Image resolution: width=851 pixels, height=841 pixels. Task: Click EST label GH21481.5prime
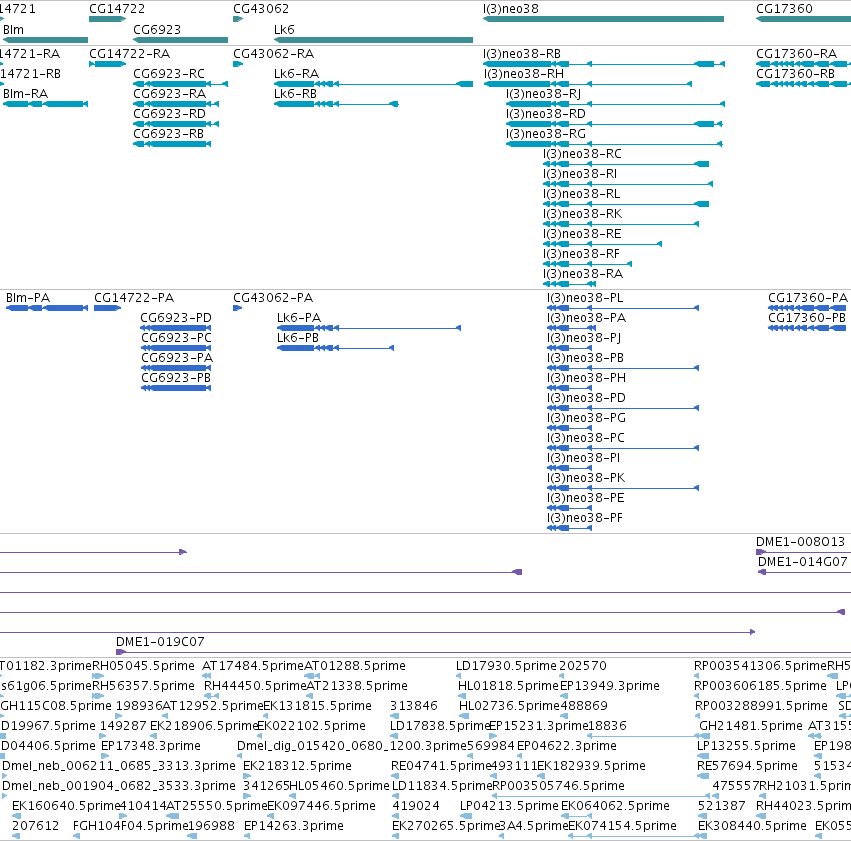(751, 727)
